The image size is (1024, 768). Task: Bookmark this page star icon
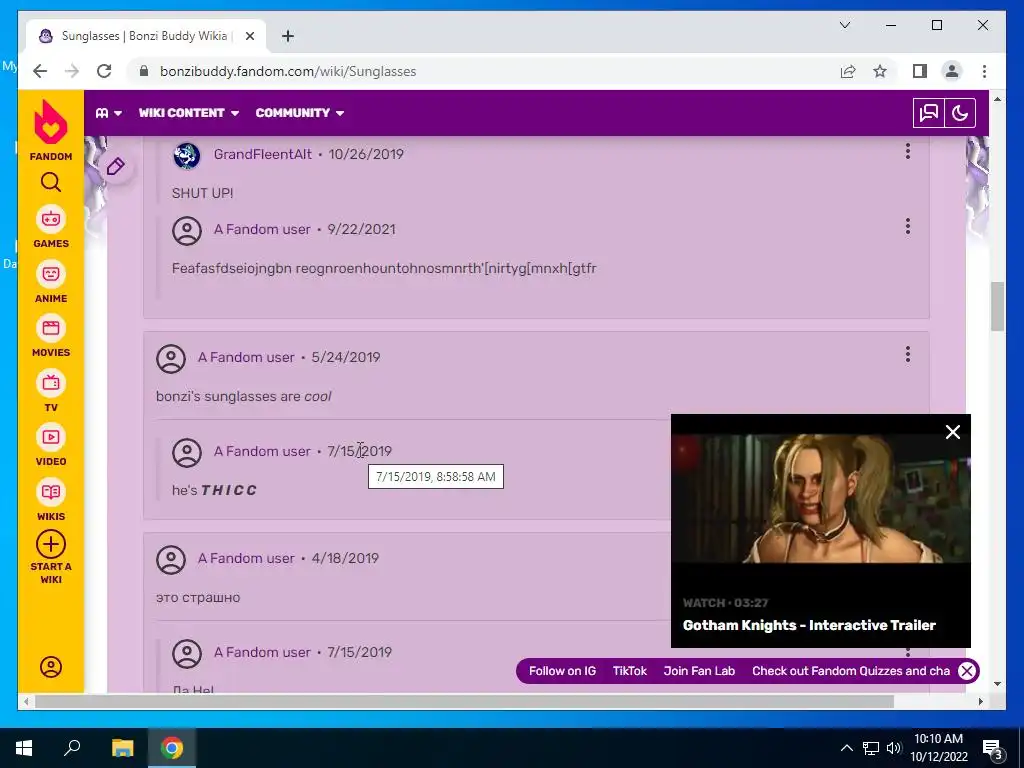click(880, 71)
